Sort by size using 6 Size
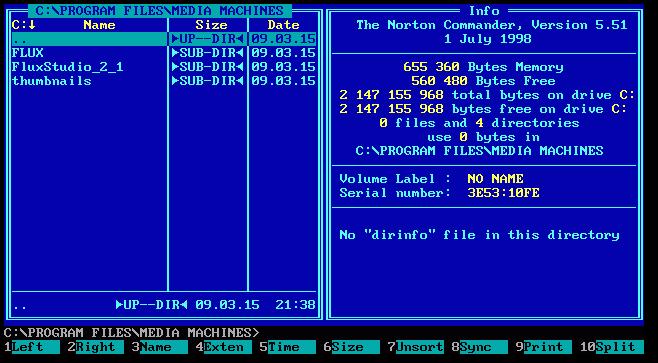 coord(352,347)
